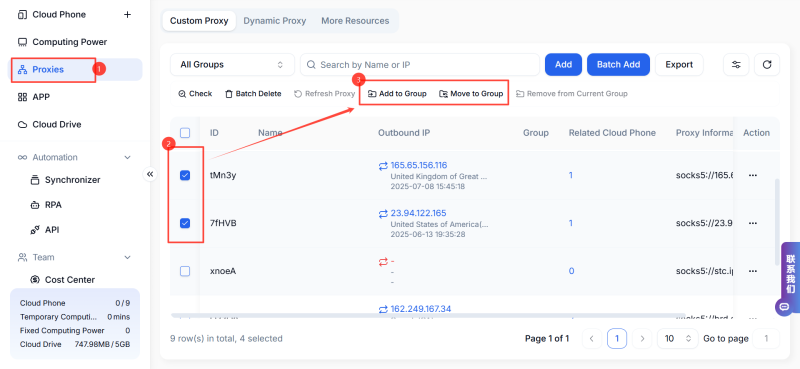Open related cloud phone count for xnoeA
Image resolution: width=800 pixels, height=369 pixels.
pos(571,271)
